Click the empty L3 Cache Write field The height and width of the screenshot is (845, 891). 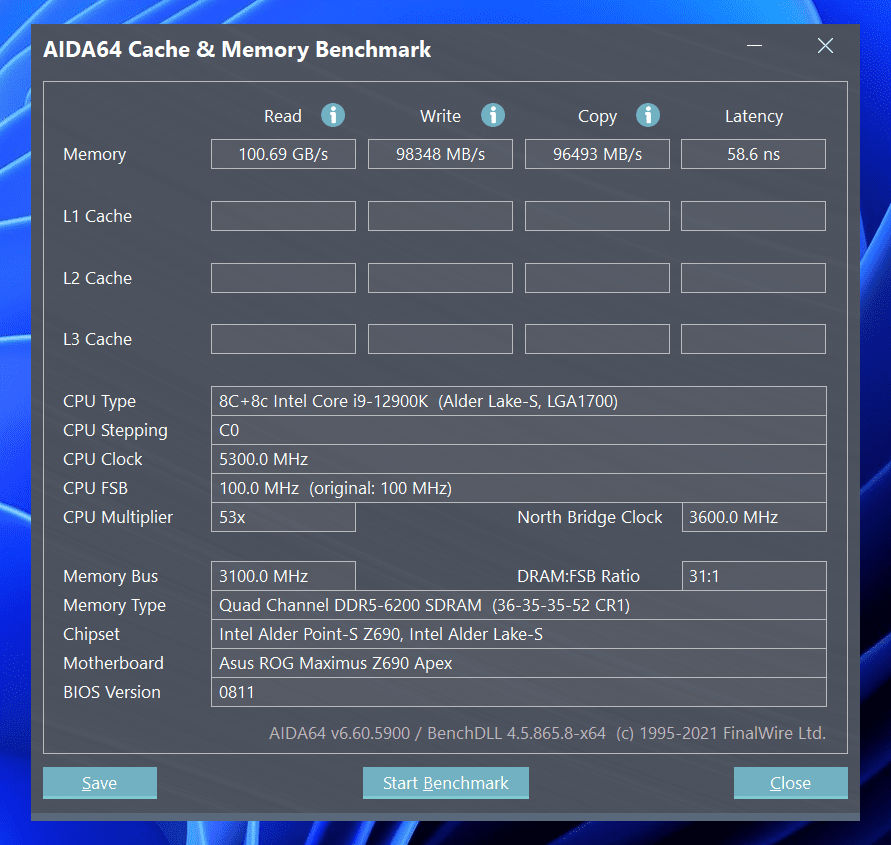(440, 339)
